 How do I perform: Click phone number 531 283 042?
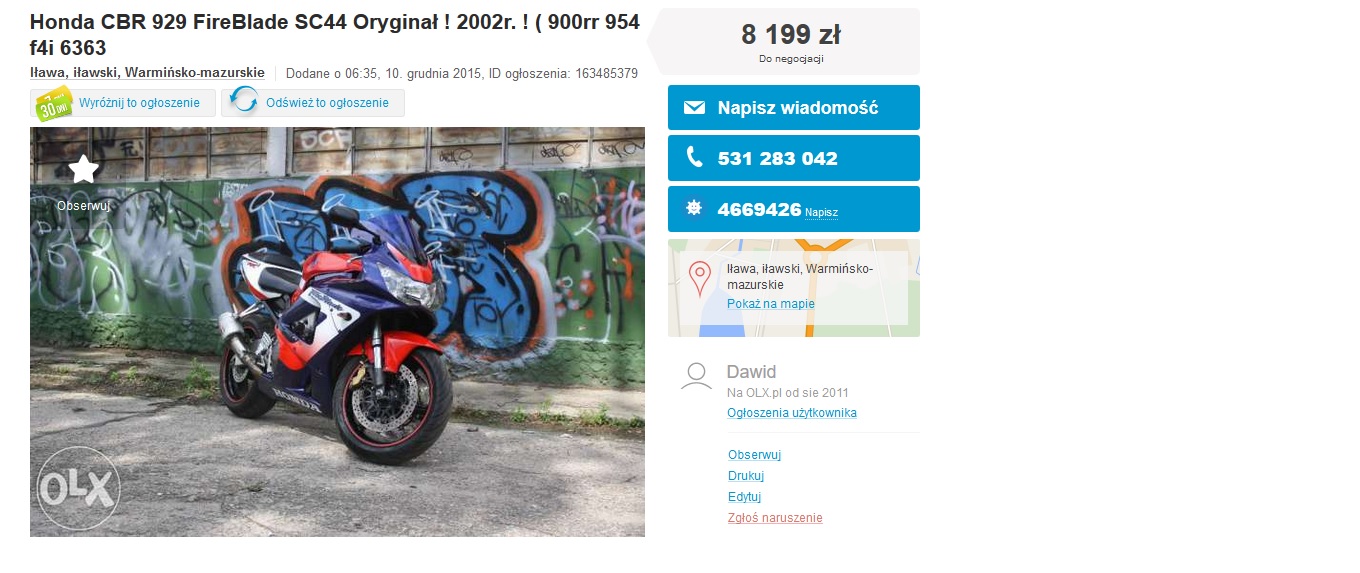tap(778, 158)
